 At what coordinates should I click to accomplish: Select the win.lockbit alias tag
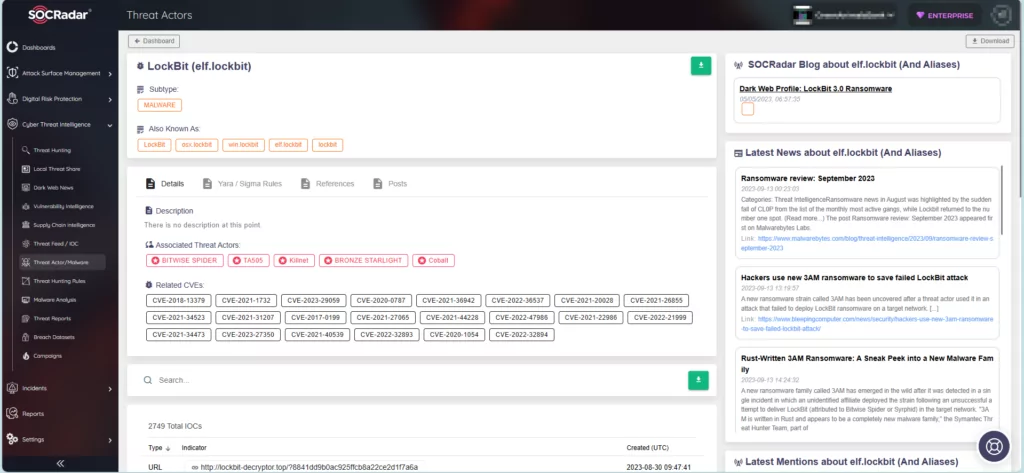(x=243, y=145)
